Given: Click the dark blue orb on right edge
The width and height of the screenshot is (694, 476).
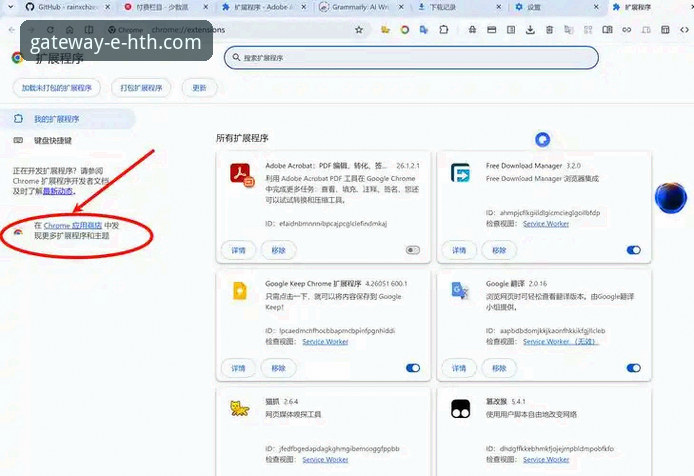Looking at the screenshot, I should point(671,197).
